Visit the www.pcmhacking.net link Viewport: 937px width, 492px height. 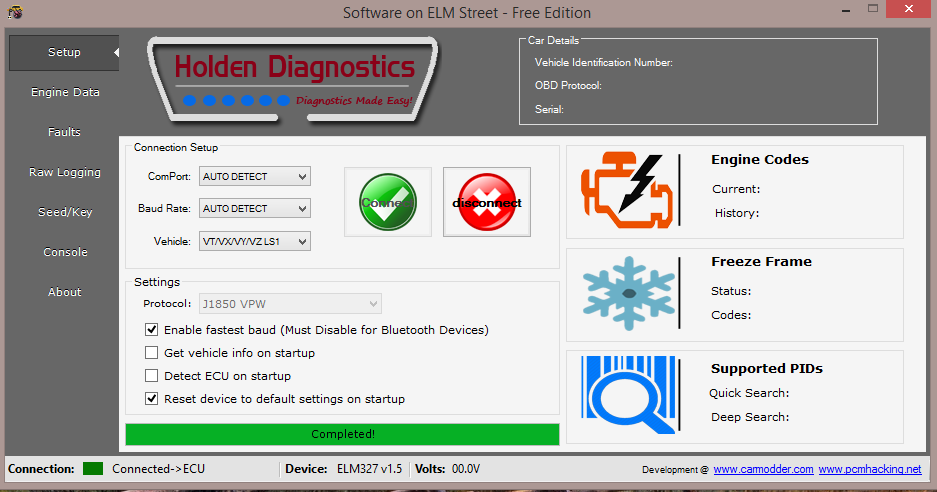870,469
